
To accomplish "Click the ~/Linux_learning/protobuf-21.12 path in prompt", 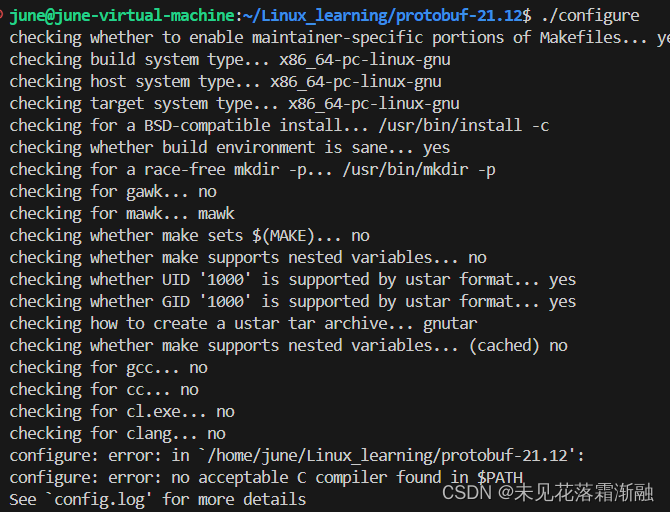I will coord(382,16).
